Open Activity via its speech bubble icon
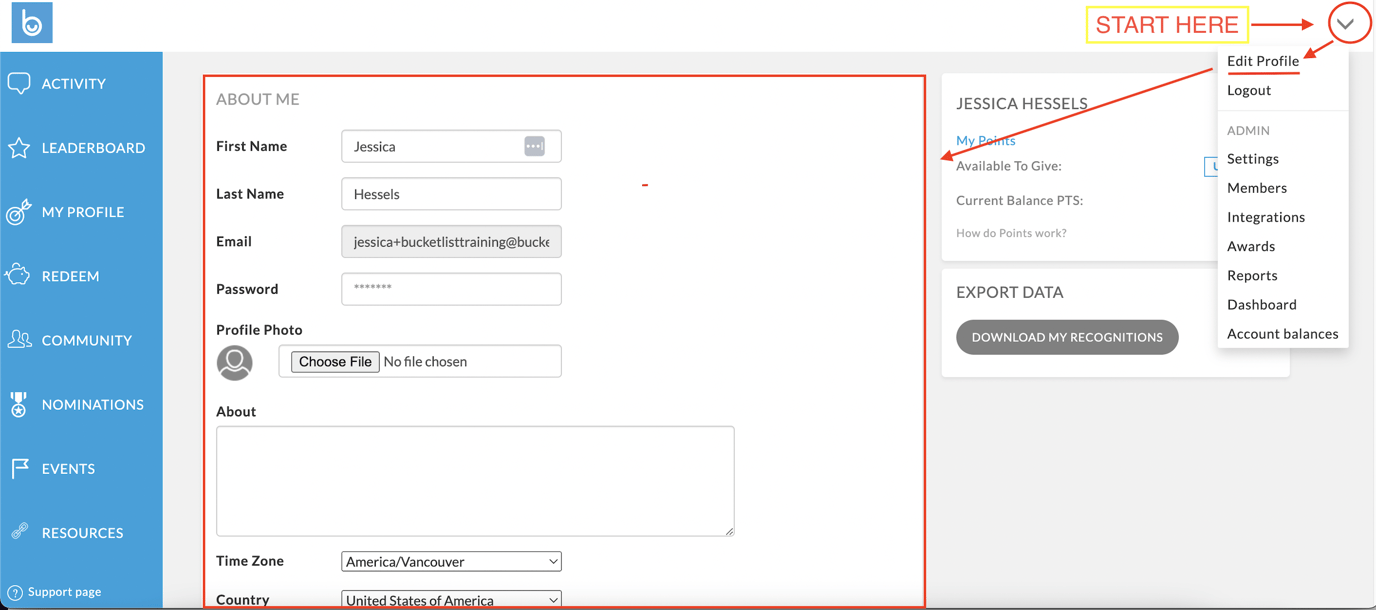 19,84
